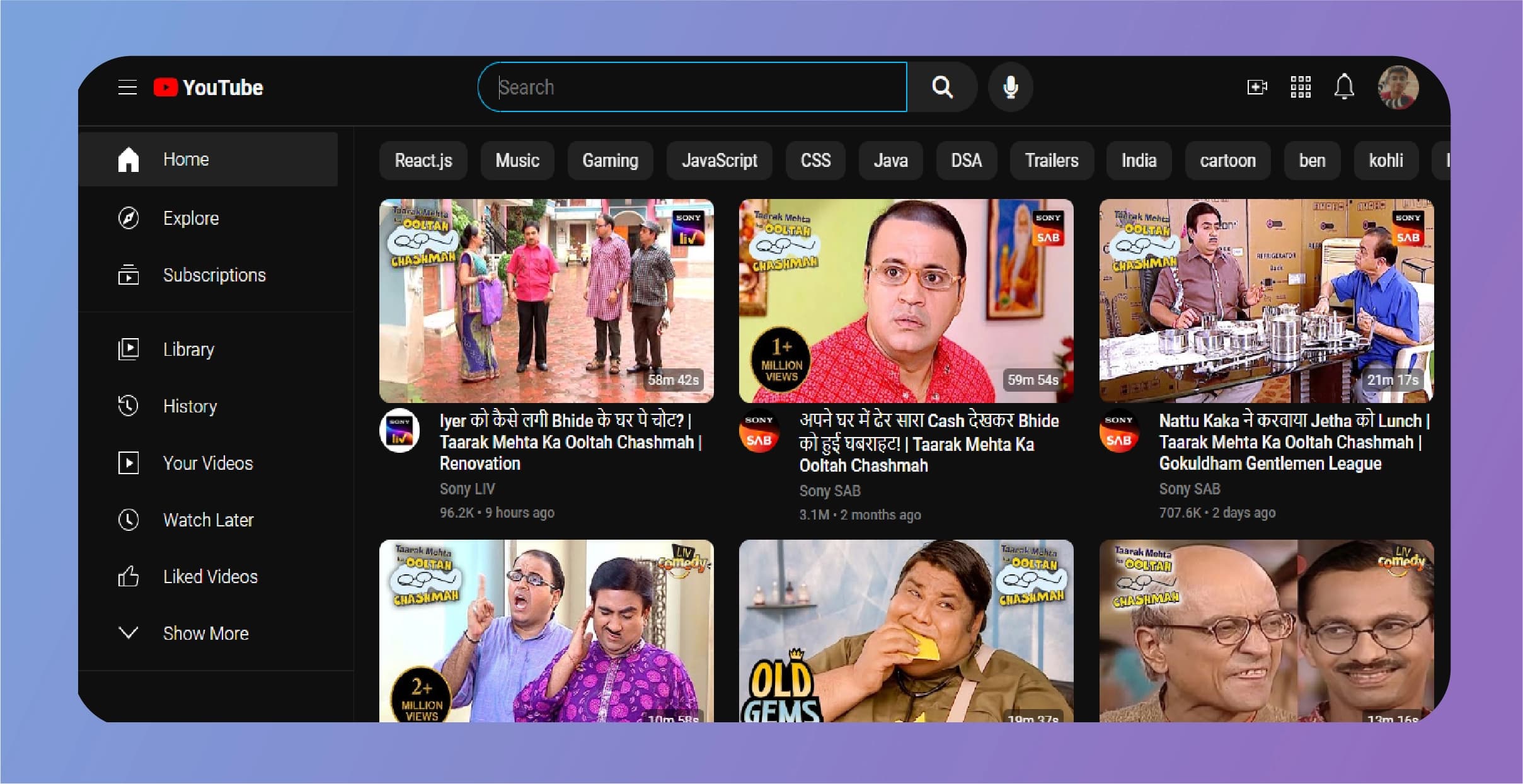Play the 58m 42s Renovation video thumbnail
1523x784 pixels.
tap(546, 300)
